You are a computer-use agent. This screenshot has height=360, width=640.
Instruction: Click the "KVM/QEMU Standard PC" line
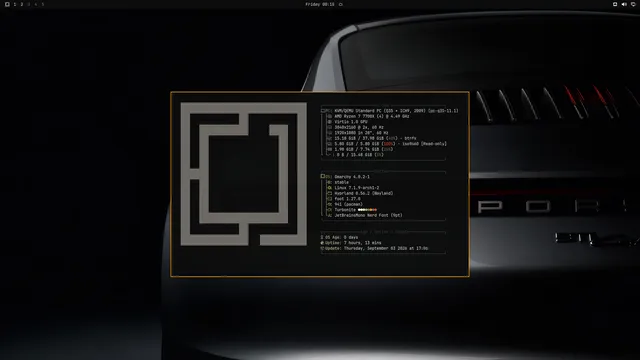tap(396, 111)
